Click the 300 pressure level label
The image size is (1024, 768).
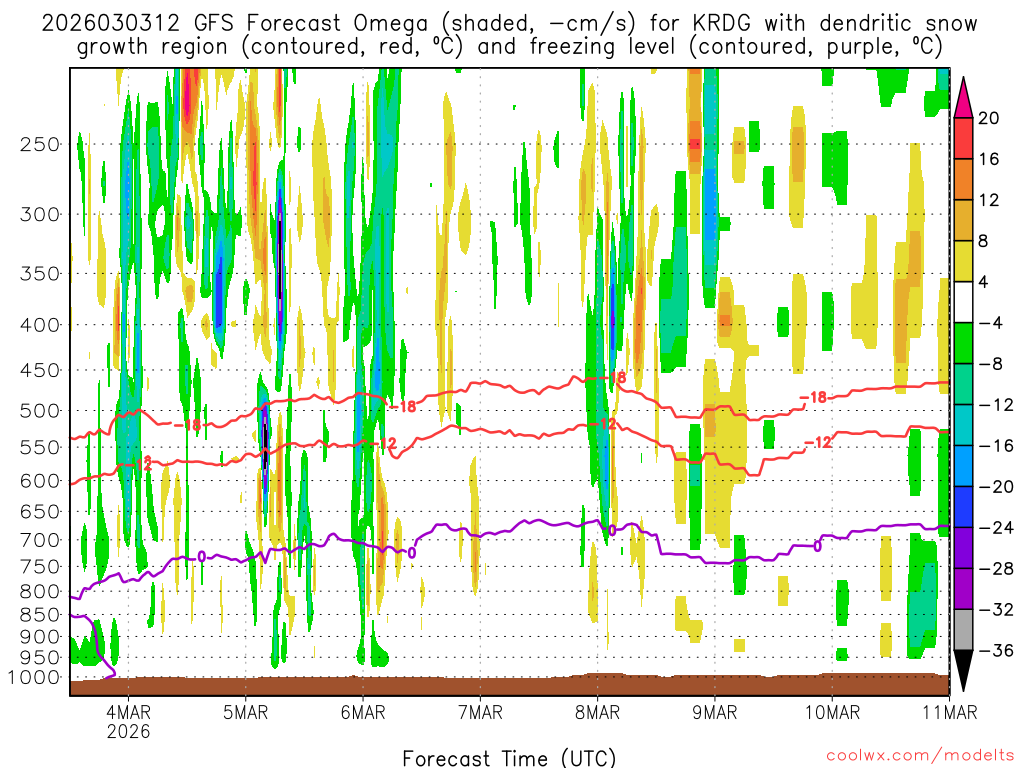pyautogui.click(x=40, y=214)
